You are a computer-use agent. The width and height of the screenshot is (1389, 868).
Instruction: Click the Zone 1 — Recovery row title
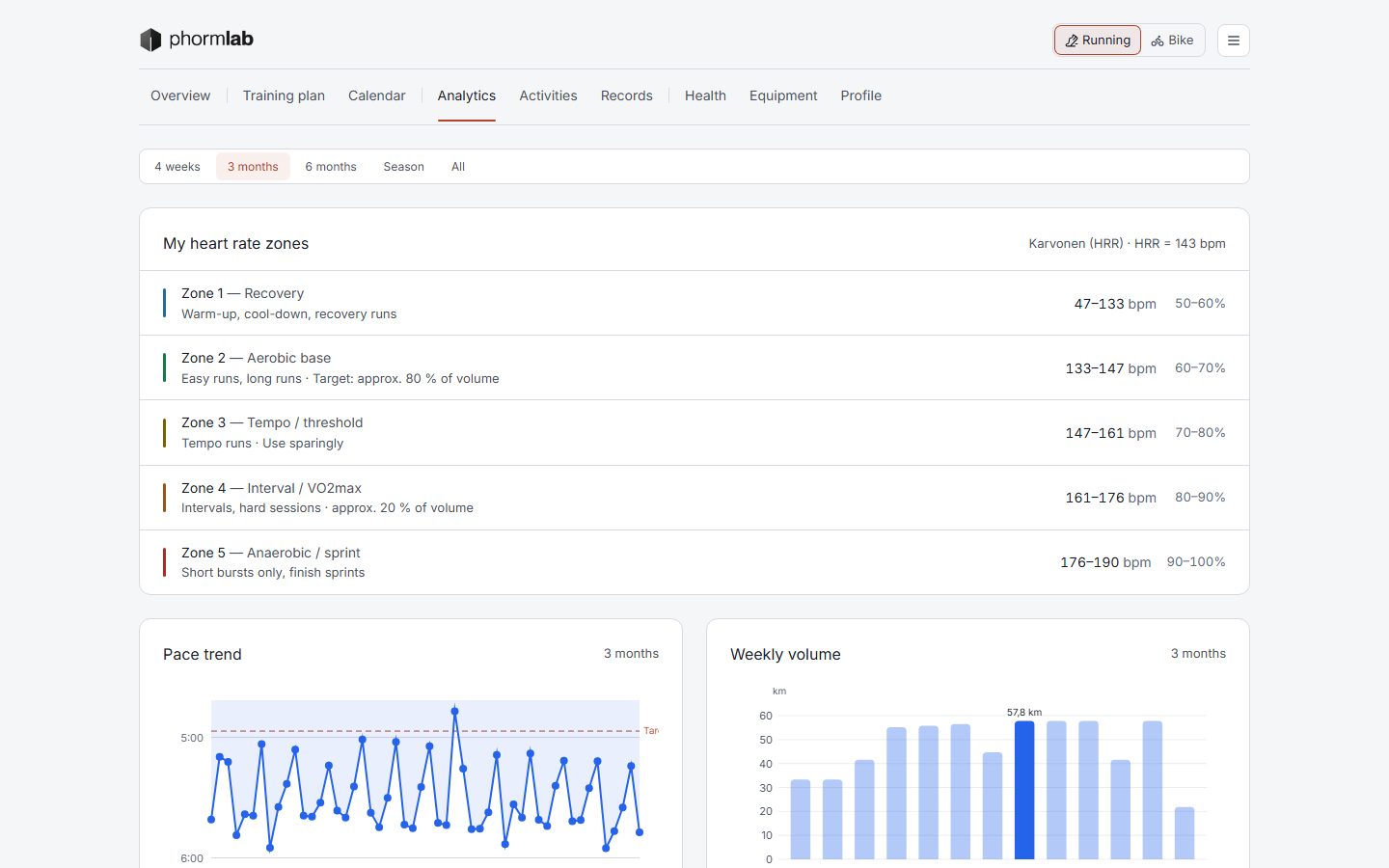point(242,293)
